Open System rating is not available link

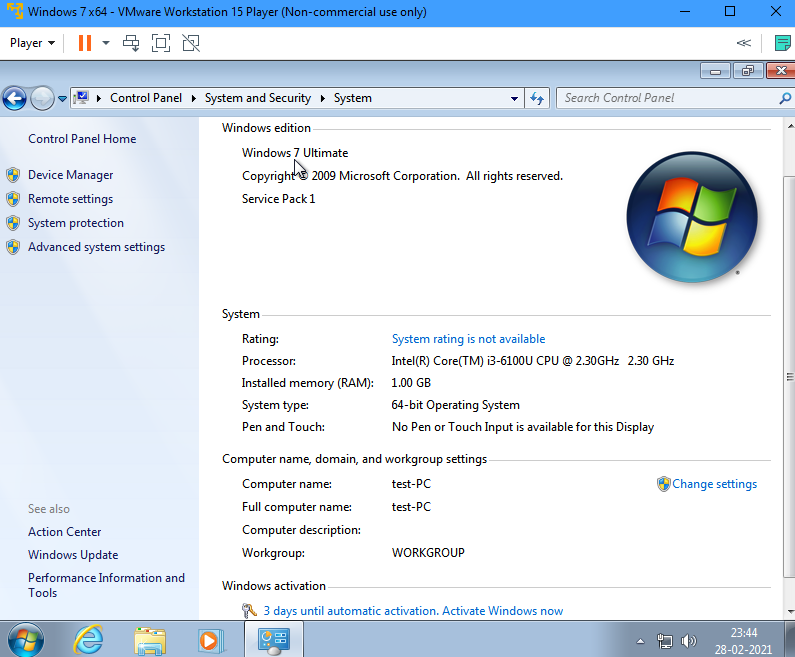point(468,339)
